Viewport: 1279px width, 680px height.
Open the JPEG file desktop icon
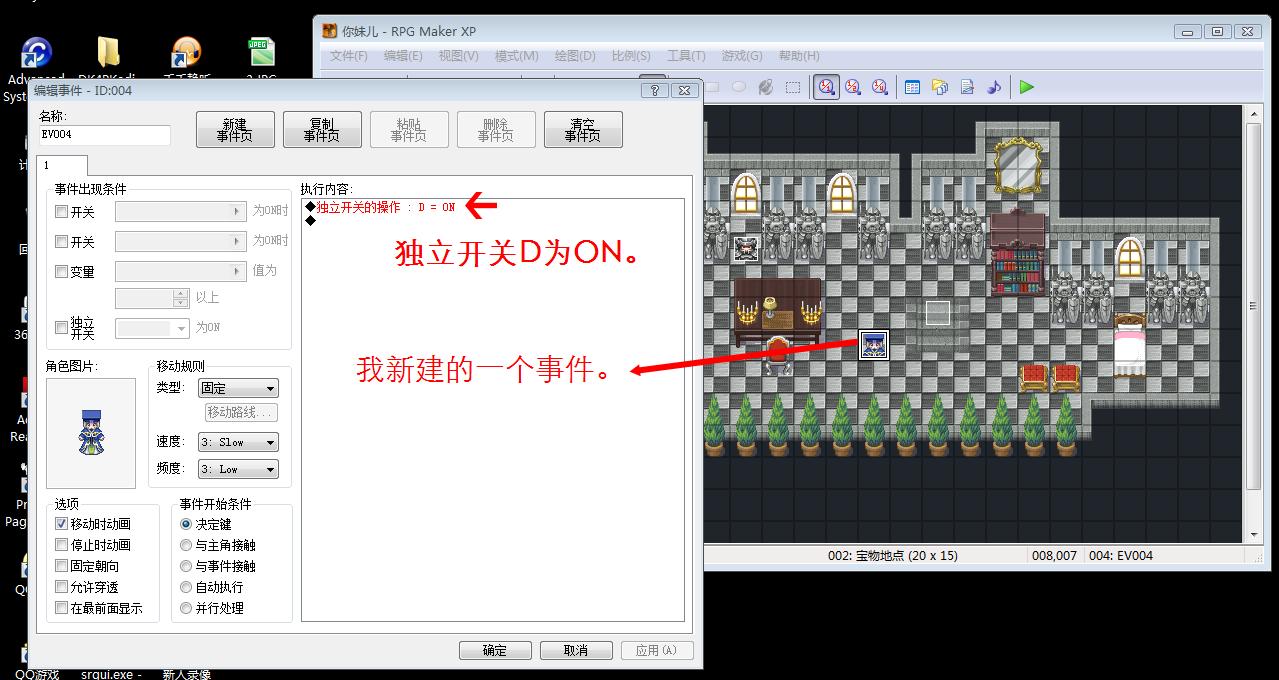(x=261, y=53)
